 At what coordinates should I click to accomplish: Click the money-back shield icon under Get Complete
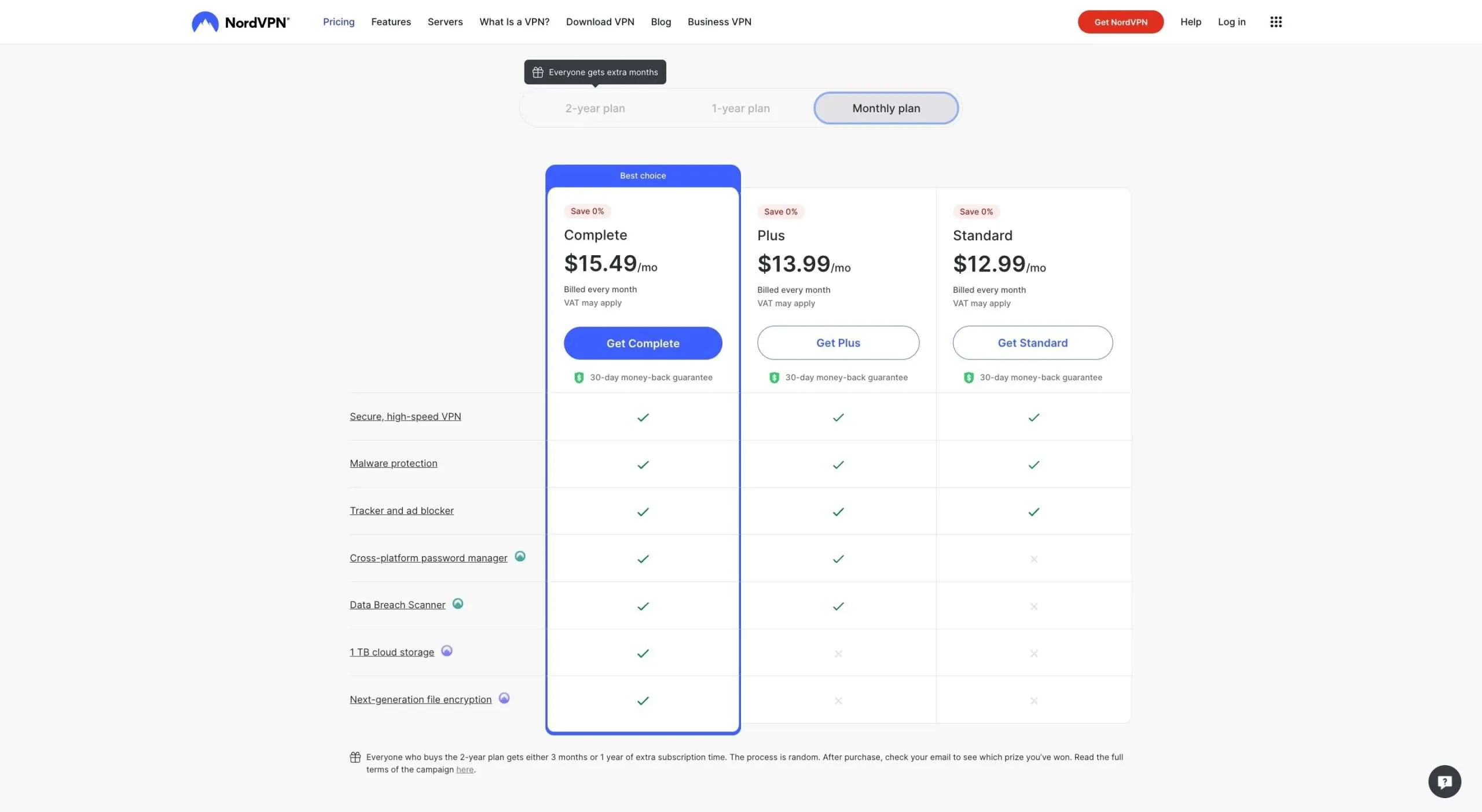(x=579, y=377)
